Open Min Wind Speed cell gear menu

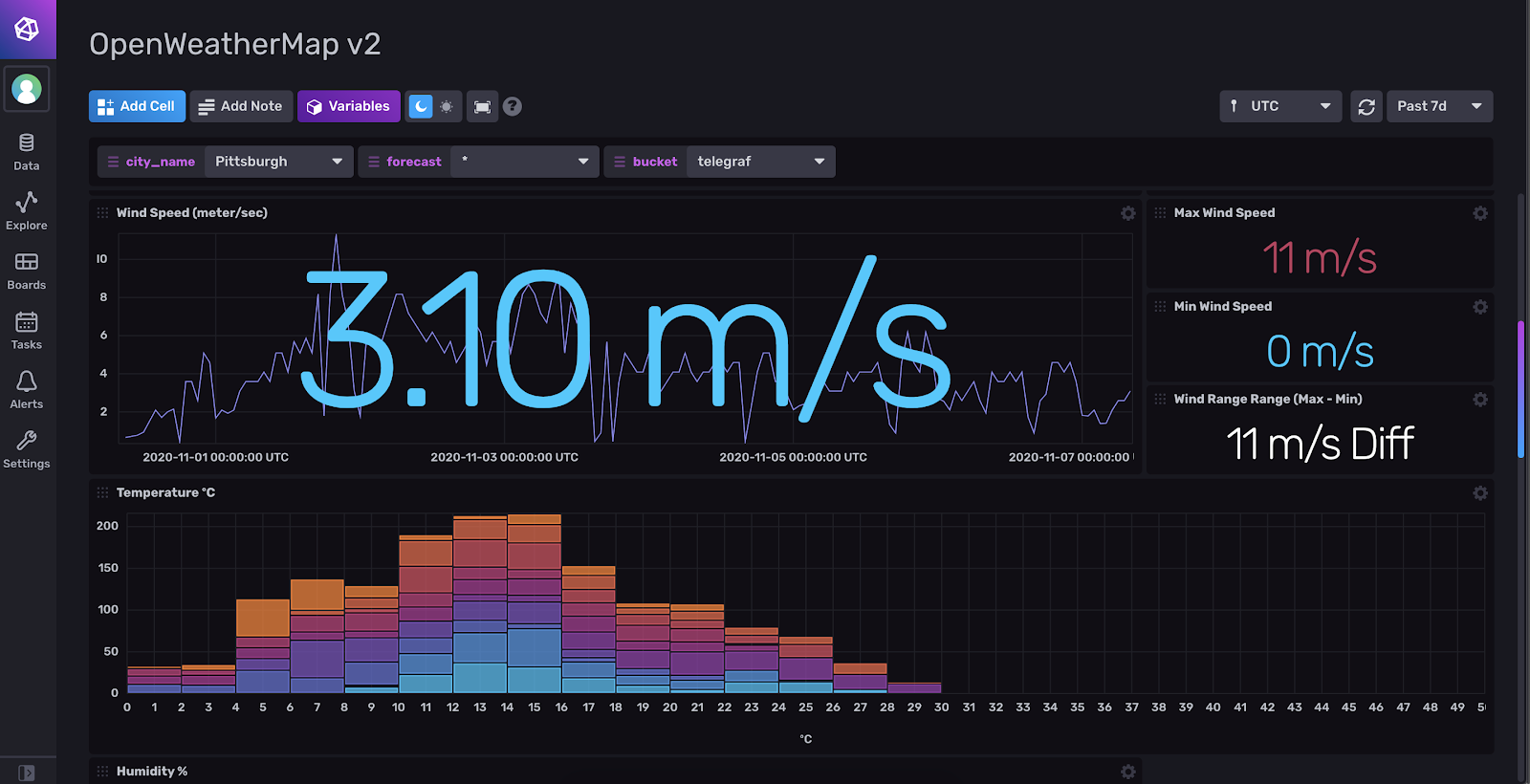[1480, 307]
